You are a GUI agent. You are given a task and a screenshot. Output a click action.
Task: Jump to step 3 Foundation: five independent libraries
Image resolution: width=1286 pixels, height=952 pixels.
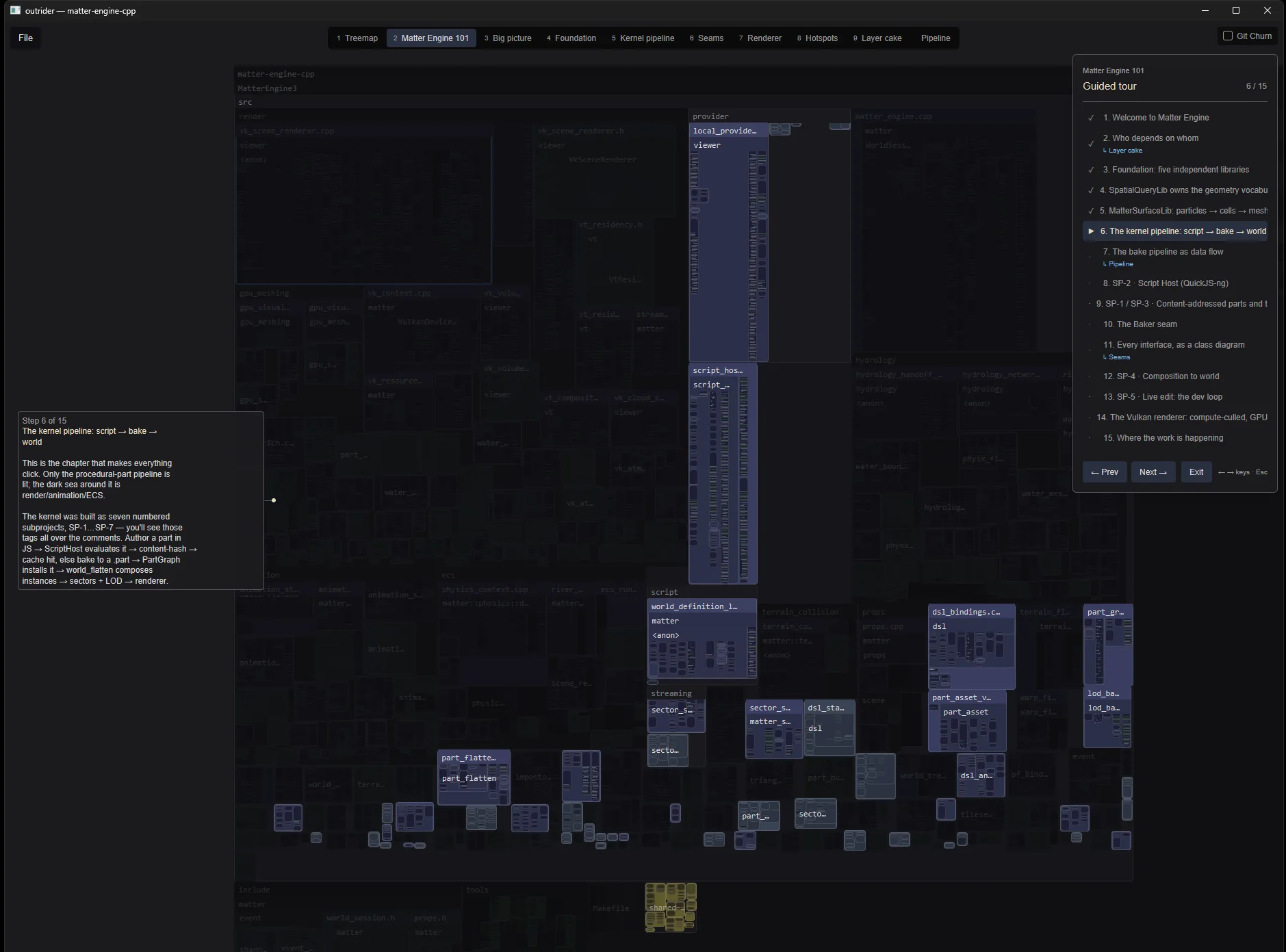(1175, 170)
